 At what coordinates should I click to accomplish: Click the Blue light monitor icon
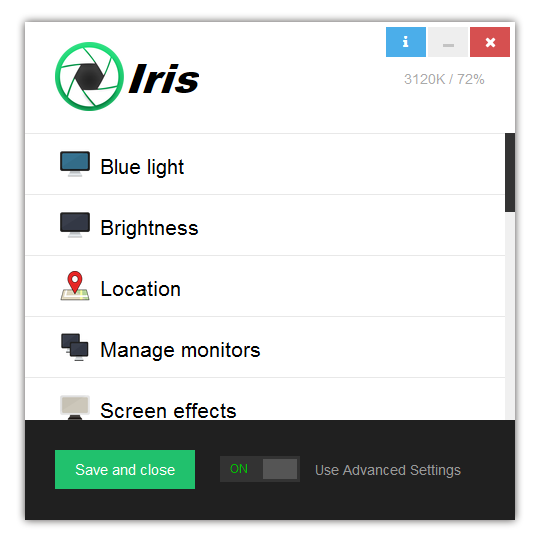point(75,164)
